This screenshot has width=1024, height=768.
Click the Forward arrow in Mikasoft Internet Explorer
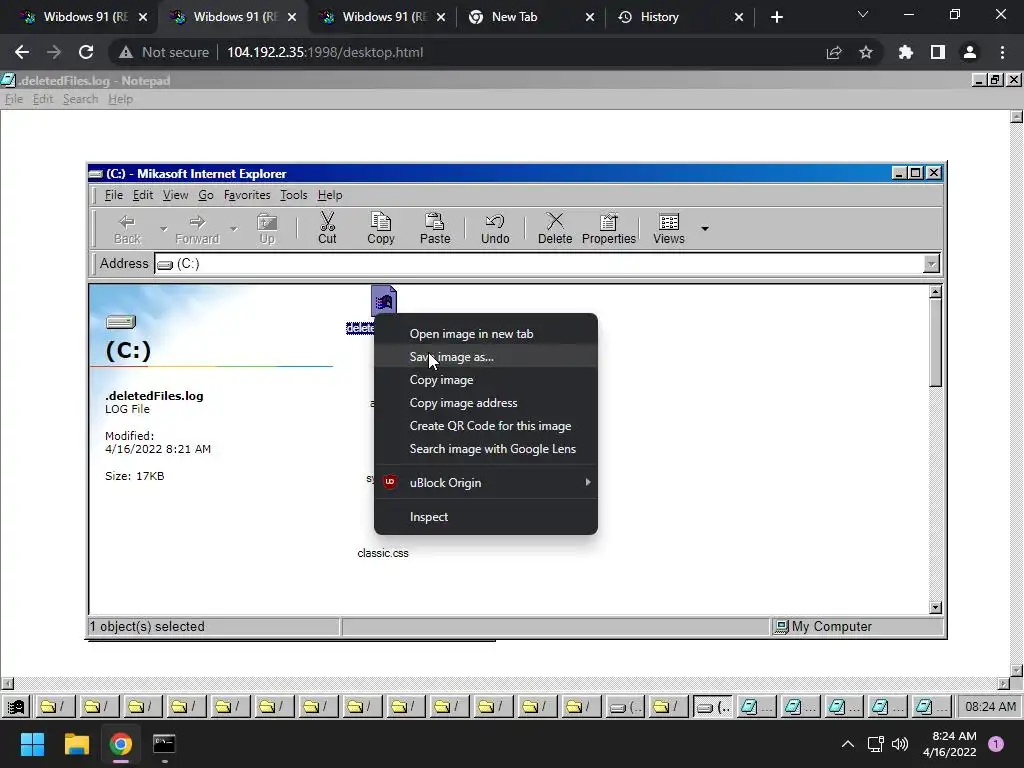point(197,221)
